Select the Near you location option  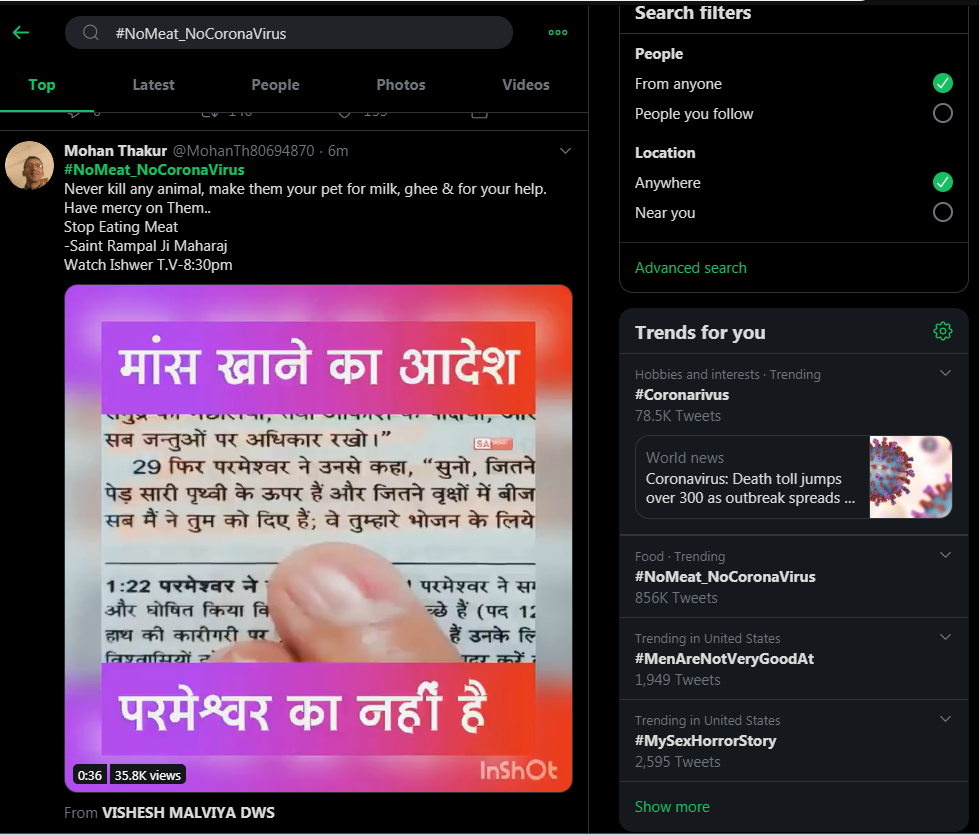point(942,212)
